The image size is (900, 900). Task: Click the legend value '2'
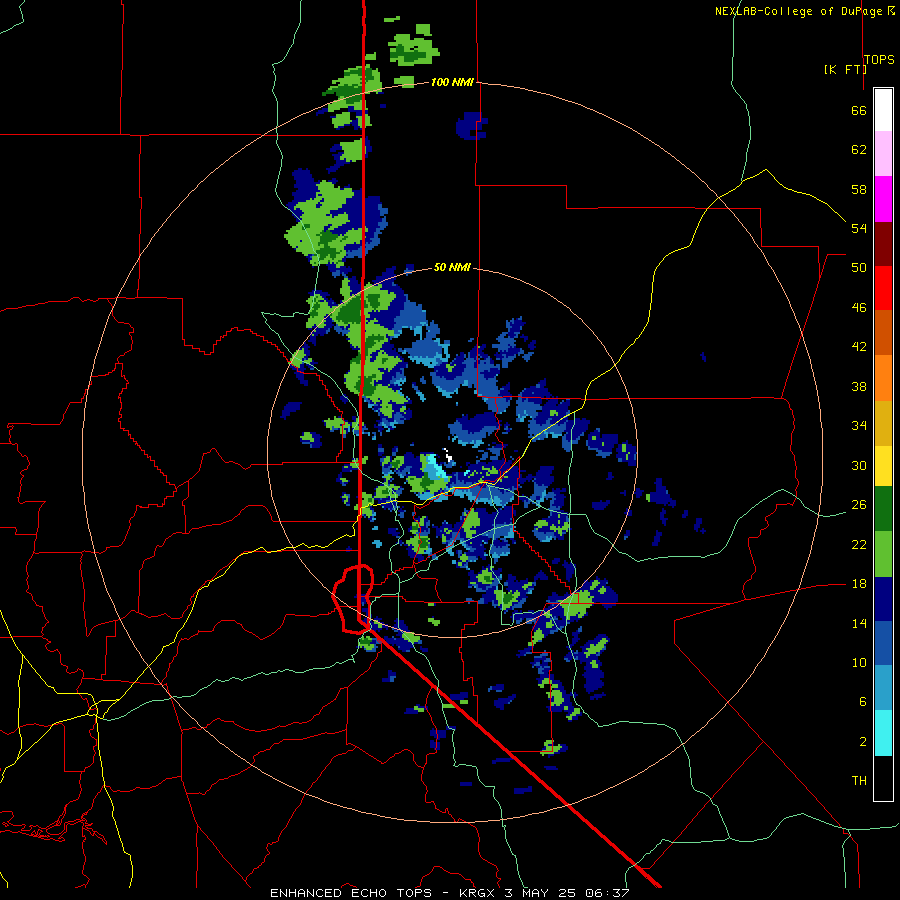[x=862, y=742]
